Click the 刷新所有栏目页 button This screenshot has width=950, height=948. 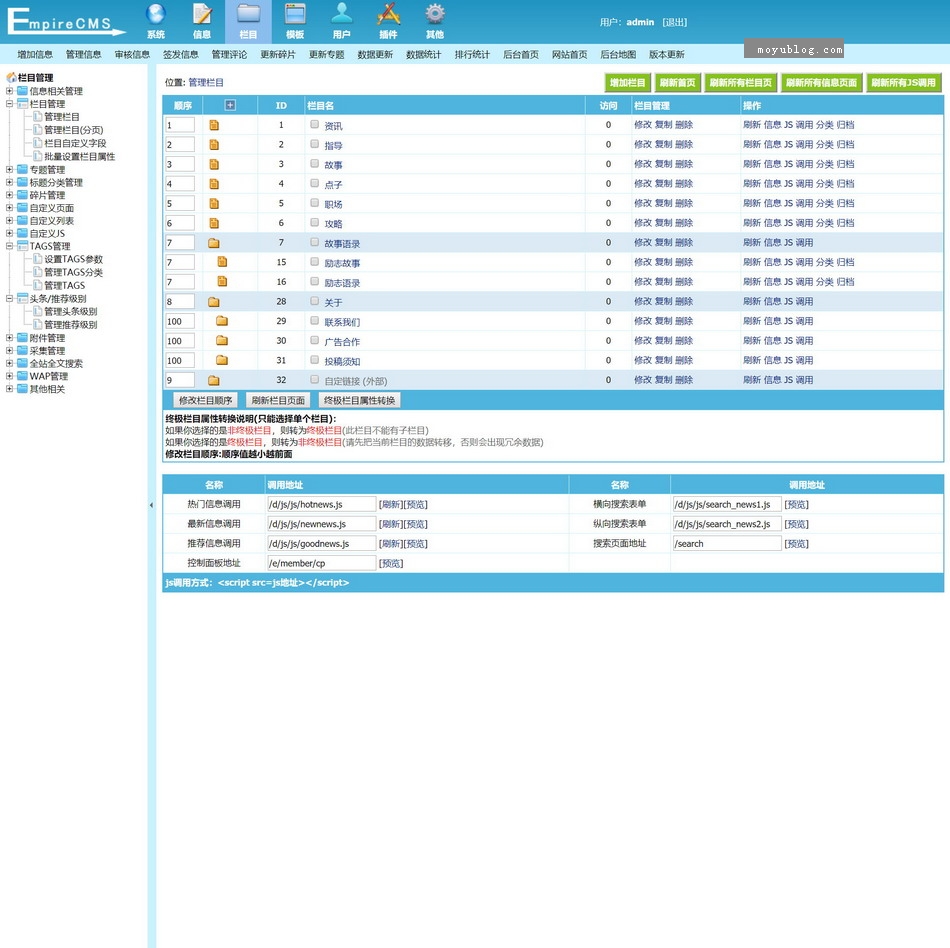740,83
